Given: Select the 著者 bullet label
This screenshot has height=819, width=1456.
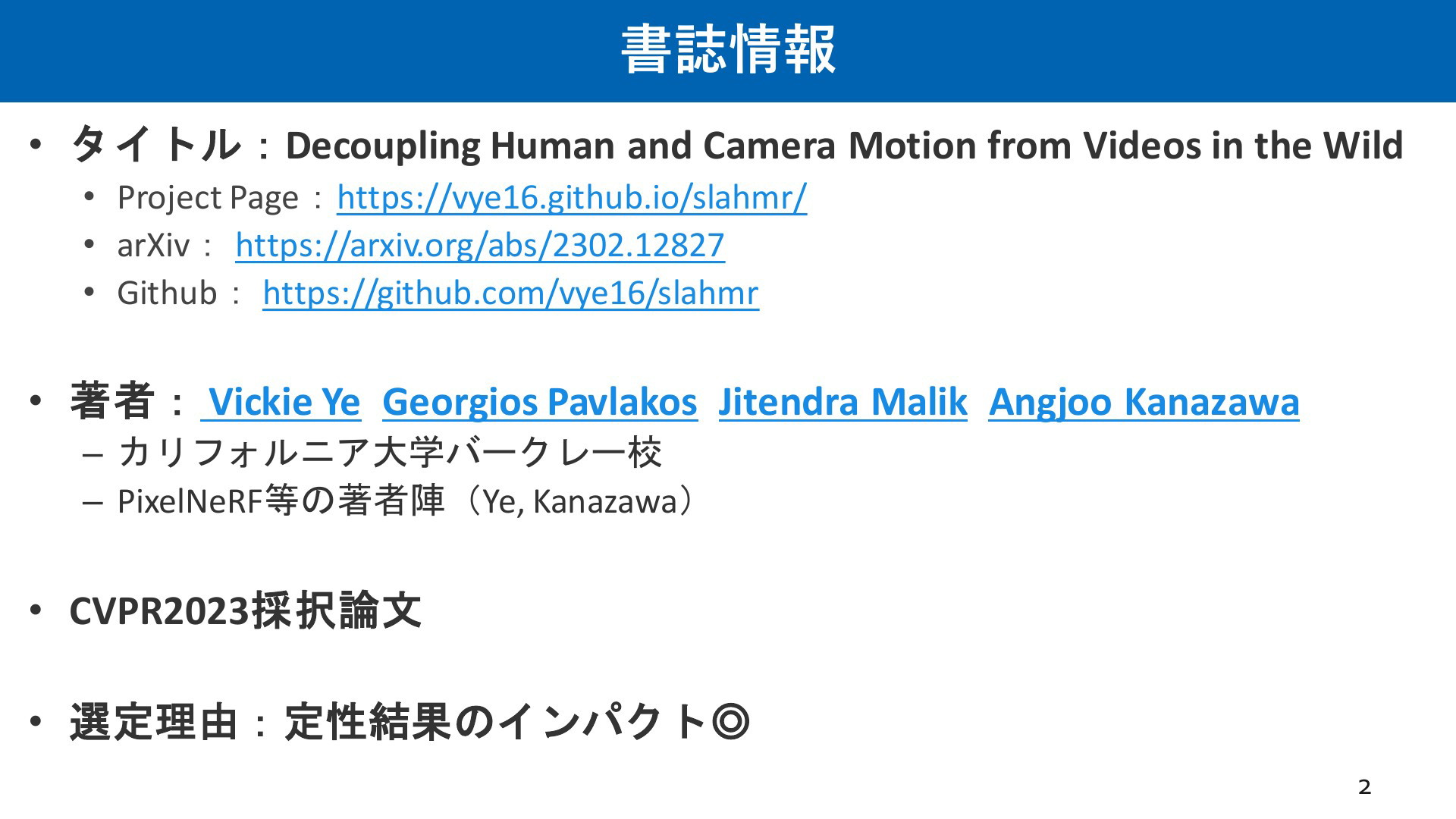Looking at the screenshot, I should pyautogui.click(x=112, y=400).
